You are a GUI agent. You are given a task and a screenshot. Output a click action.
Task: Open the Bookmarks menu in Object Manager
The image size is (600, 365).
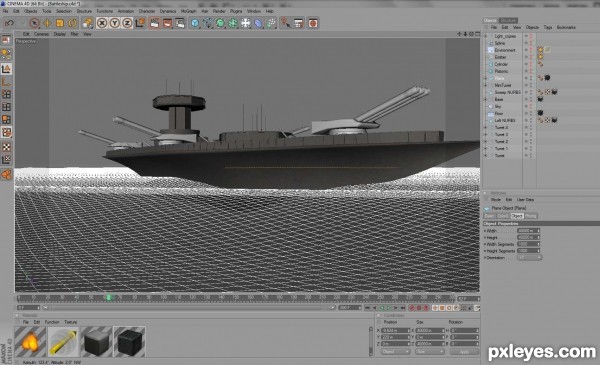566,28
